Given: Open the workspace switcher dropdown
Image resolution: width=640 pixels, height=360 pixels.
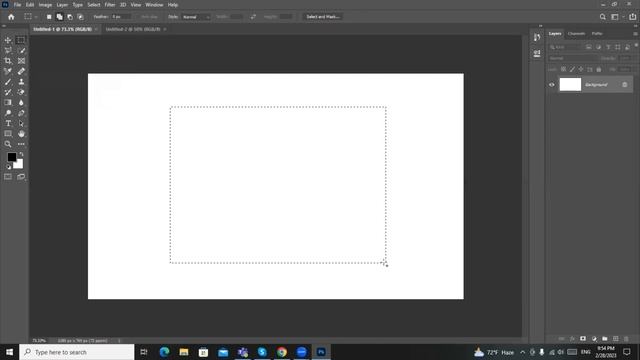Looking at the screenshot, I should 617,17.
